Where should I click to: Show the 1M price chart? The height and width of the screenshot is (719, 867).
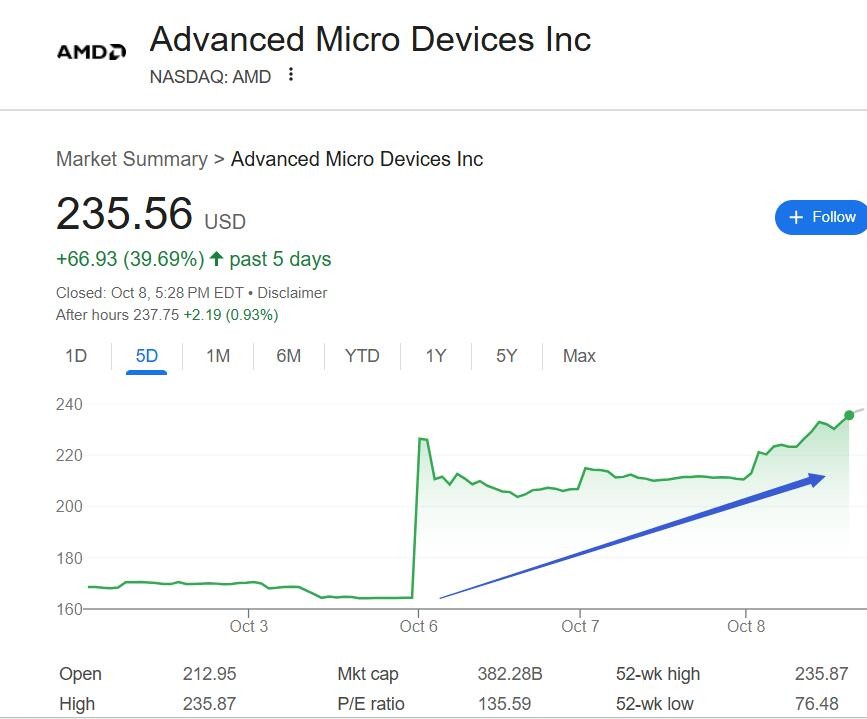tap(218, 356)
